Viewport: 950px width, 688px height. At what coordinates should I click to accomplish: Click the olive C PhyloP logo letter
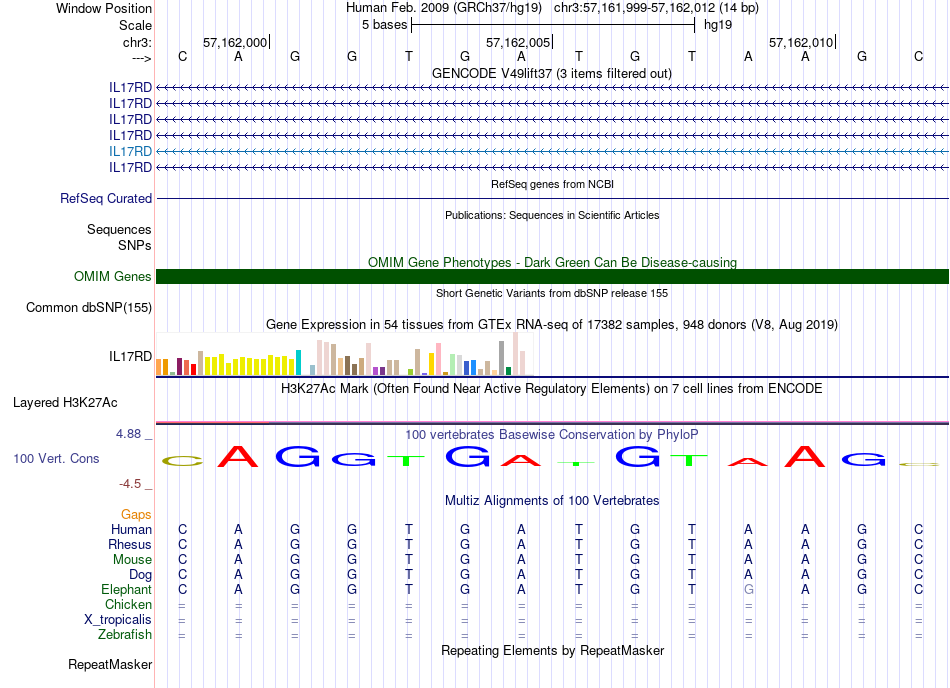182,461
